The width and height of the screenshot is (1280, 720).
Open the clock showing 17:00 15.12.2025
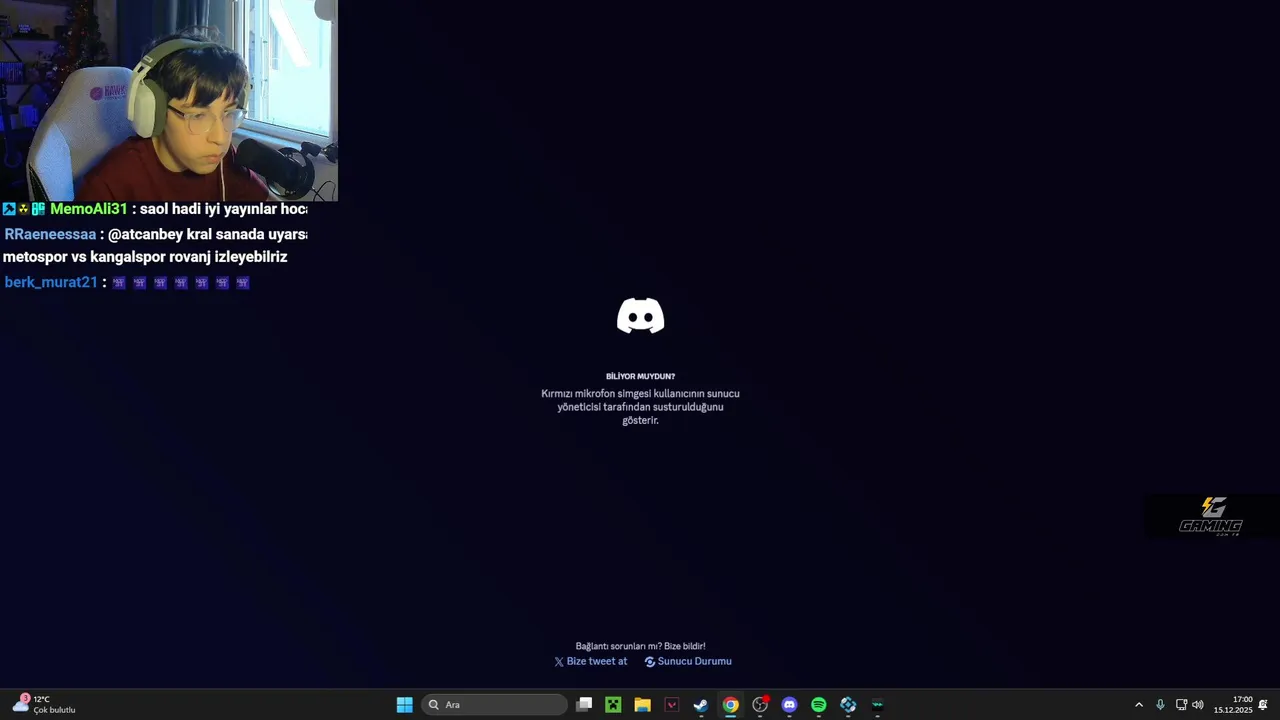(1233, 705)
